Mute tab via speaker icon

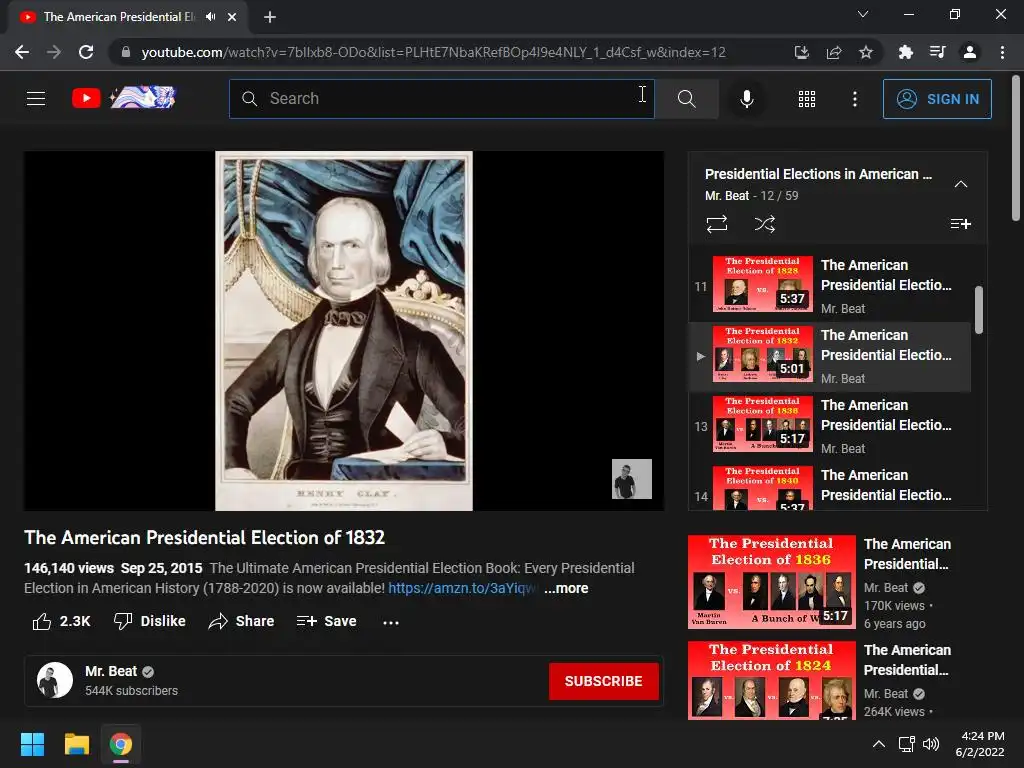(210, 17)
